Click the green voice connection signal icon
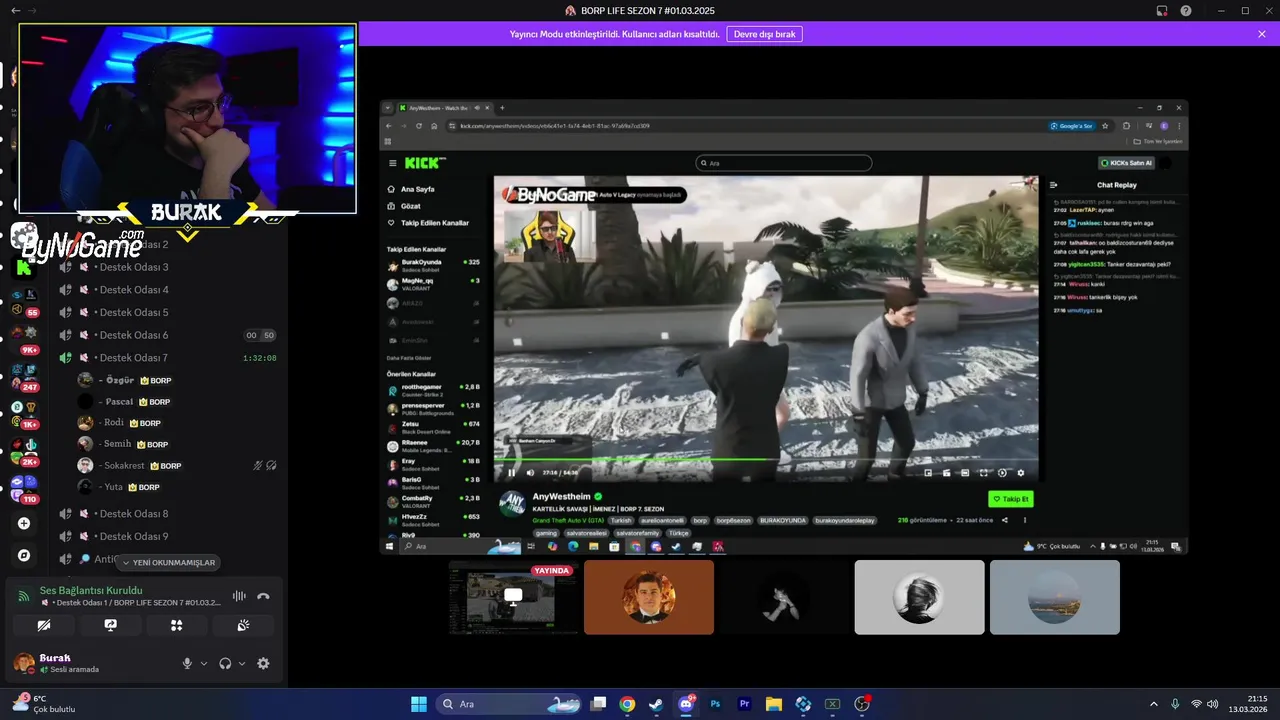Screen dimensions: 1280x720 [x=24, y=596]
